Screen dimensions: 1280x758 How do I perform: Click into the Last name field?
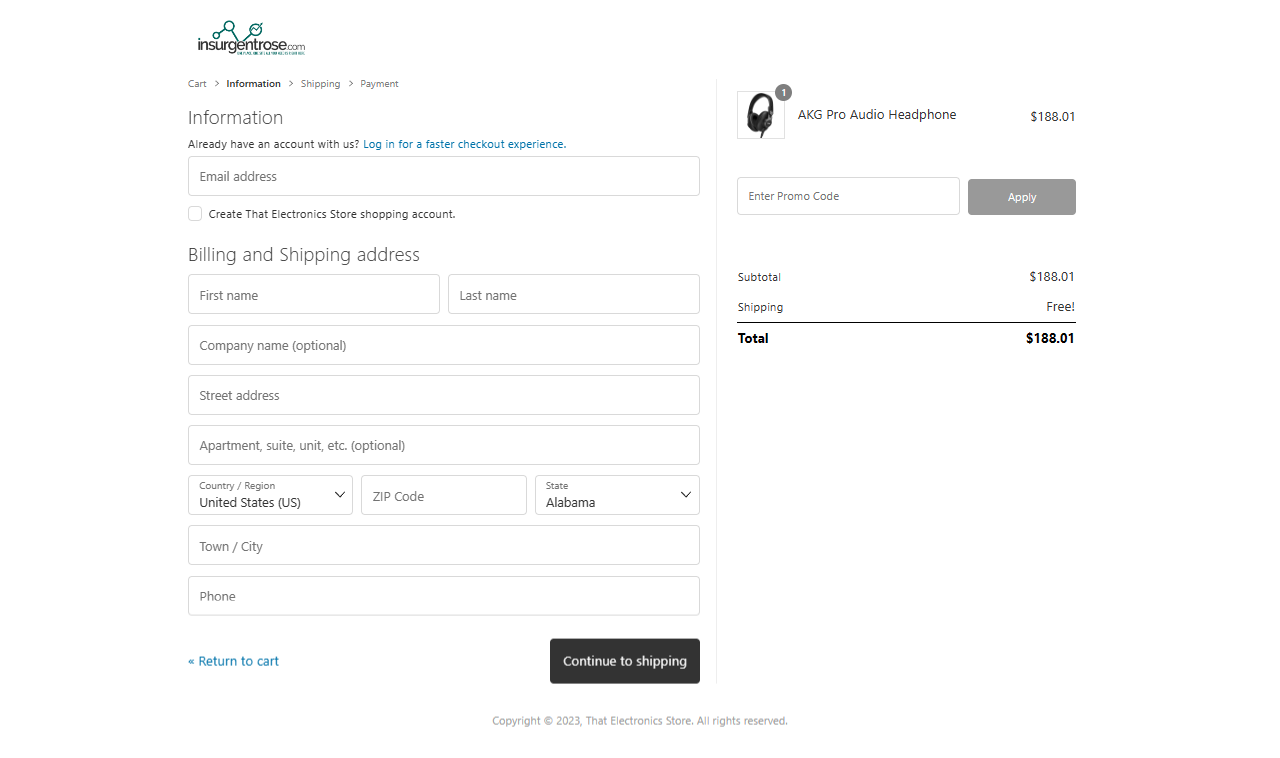click(574, 295)
